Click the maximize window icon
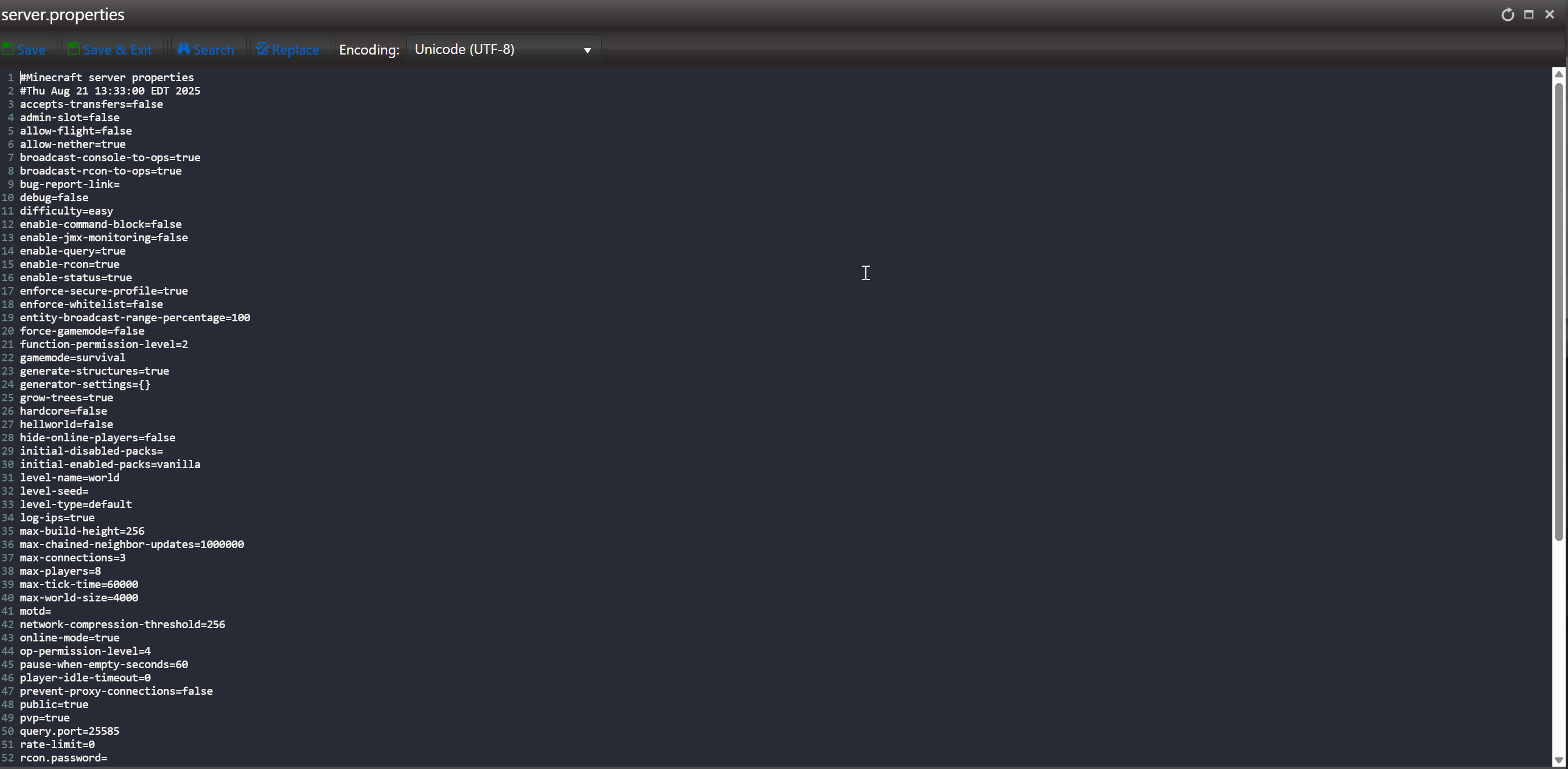This screenshot has height=769, width=1568. [x=1529, y=14]
